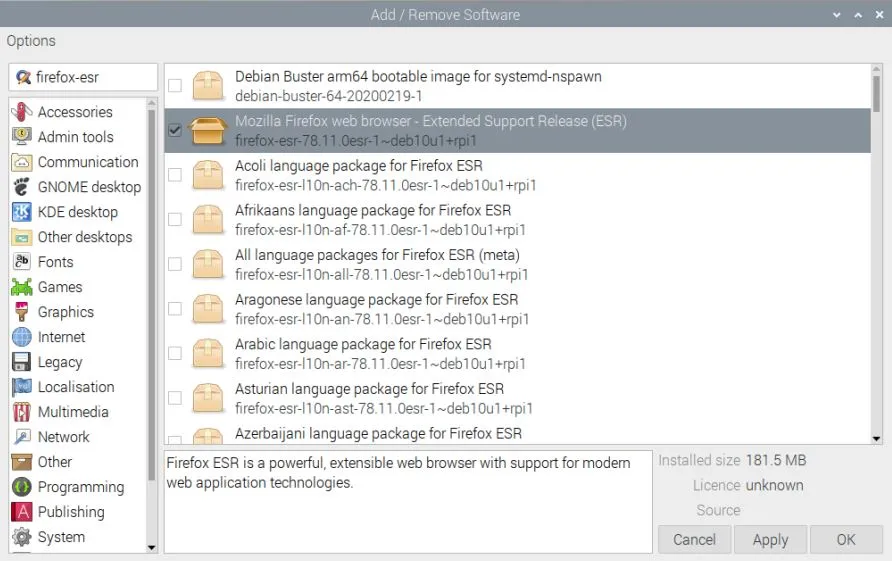Open the Options menu

tap(31, 41)
